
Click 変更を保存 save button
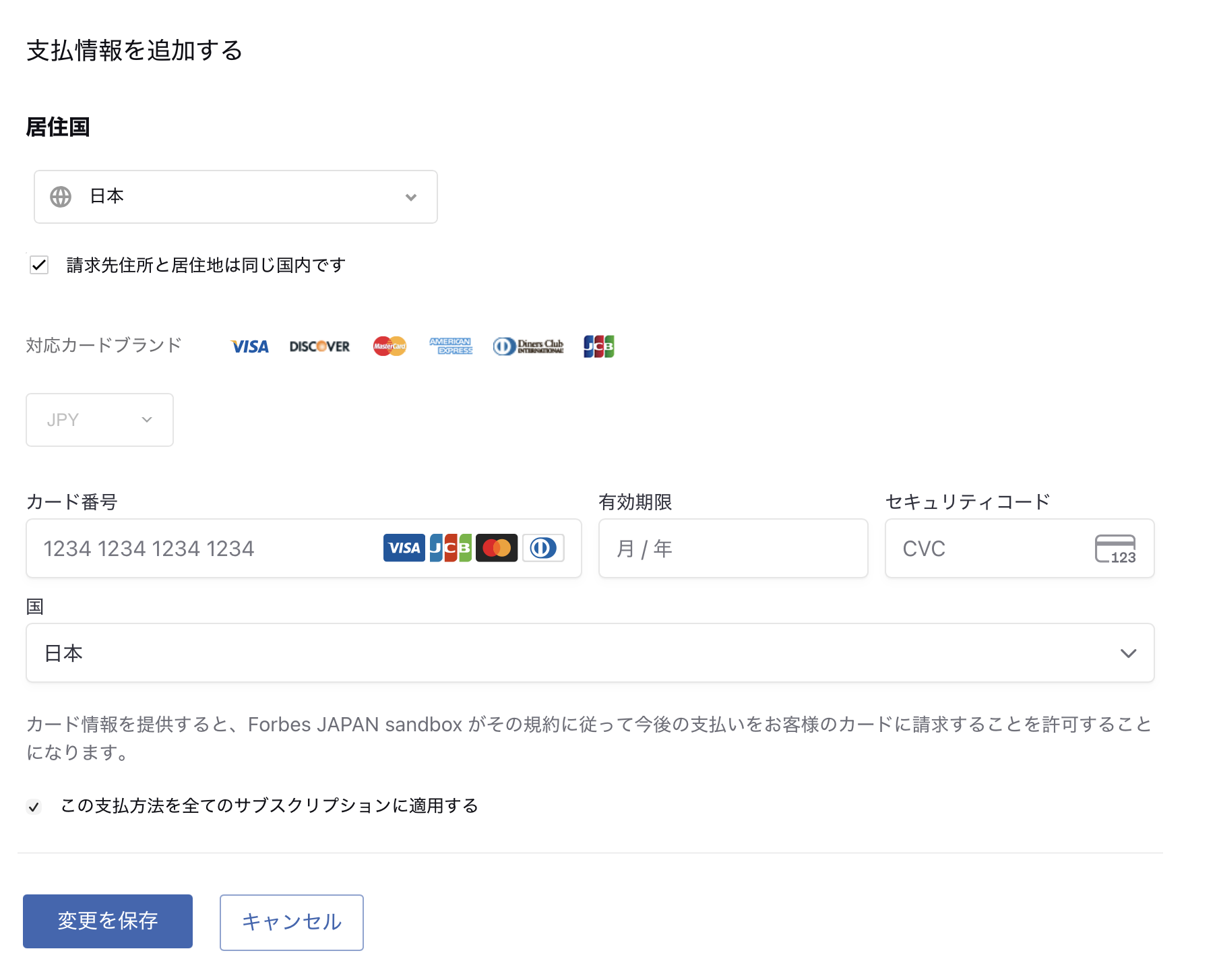click(x=108, y=921)
